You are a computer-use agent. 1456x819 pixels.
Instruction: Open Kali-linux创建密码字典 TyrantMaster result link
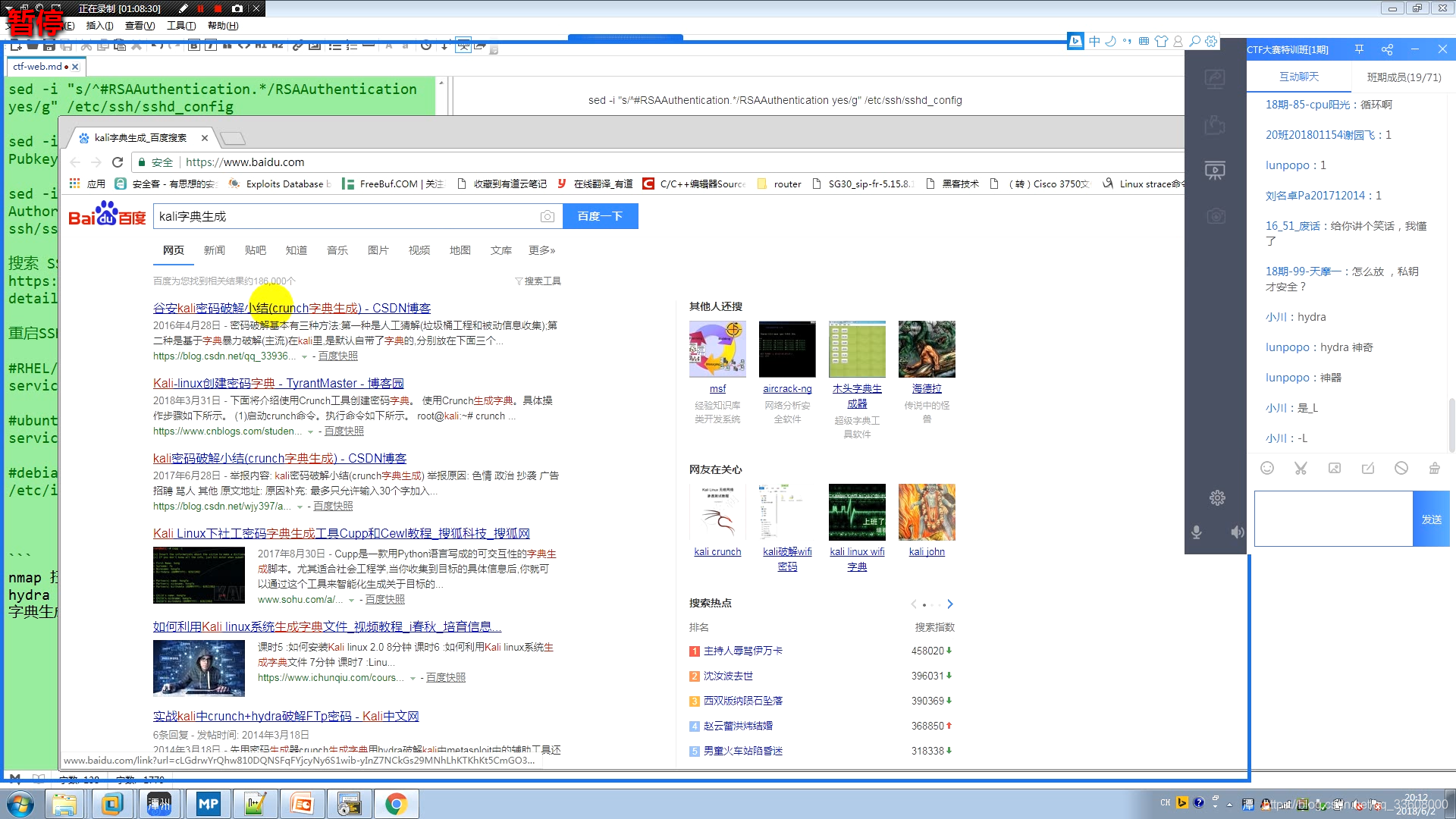278,383
